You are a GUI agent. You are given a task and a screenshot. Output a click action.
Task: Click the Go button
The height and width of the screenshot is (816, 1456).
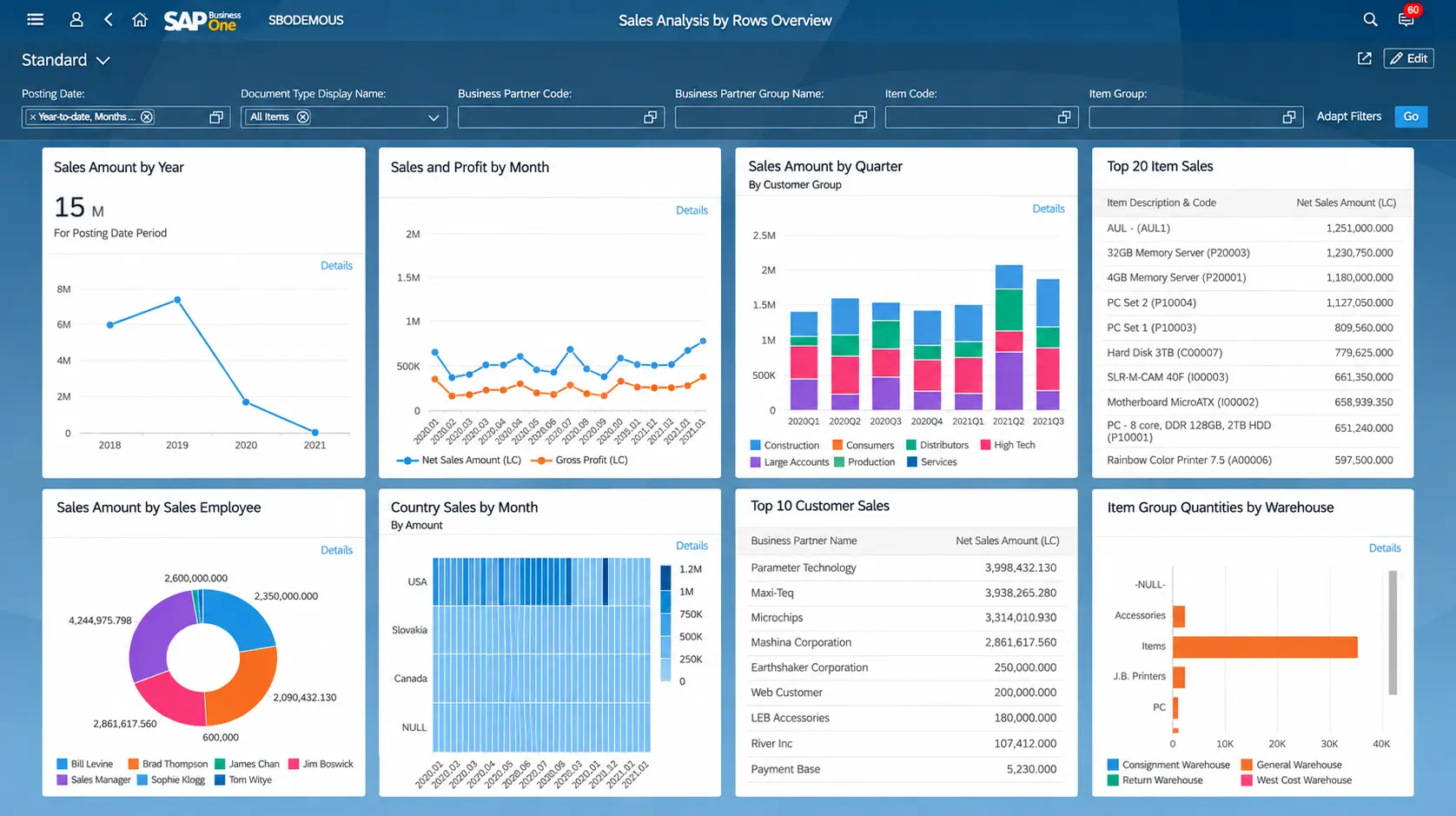[x=1411, y=116]
